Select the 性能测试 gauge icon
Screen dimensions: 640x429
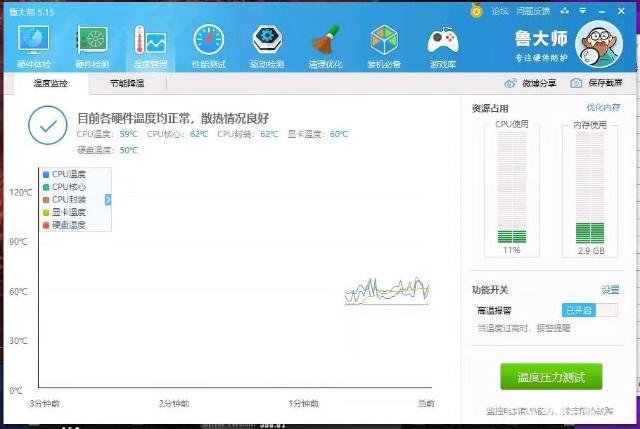(209, 44)
